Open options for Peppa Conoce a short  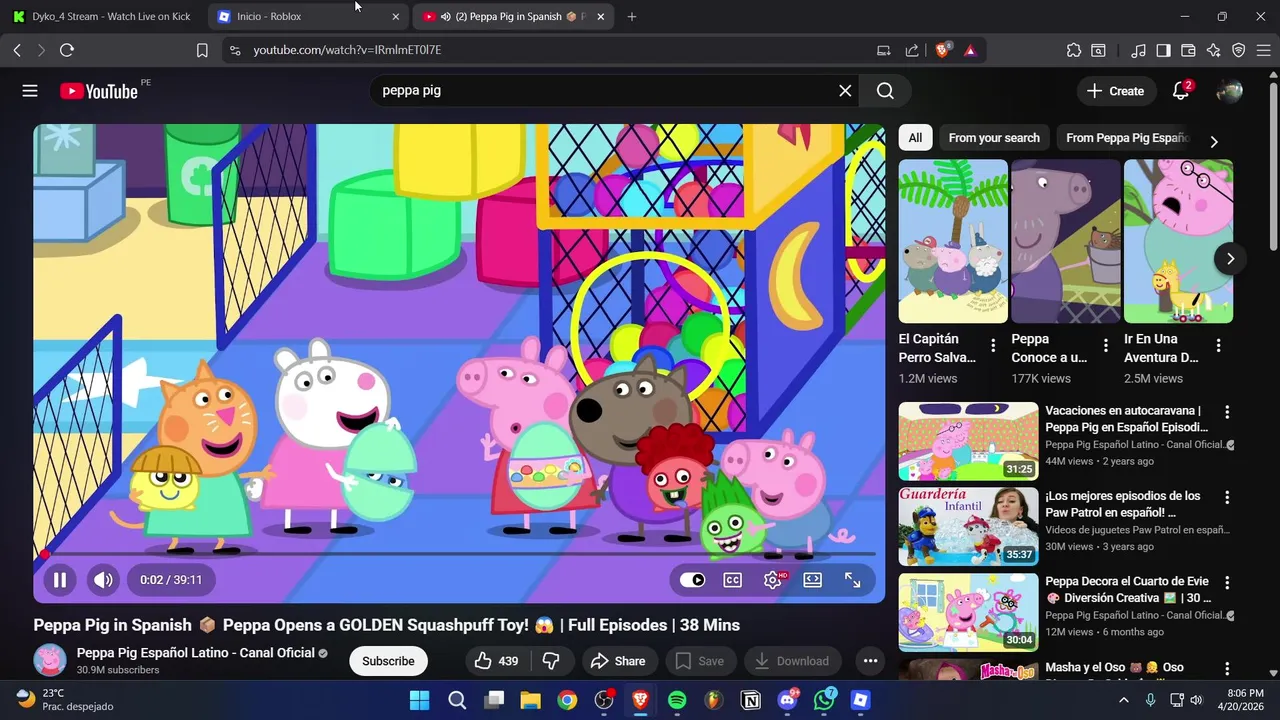pos(1106,346)
